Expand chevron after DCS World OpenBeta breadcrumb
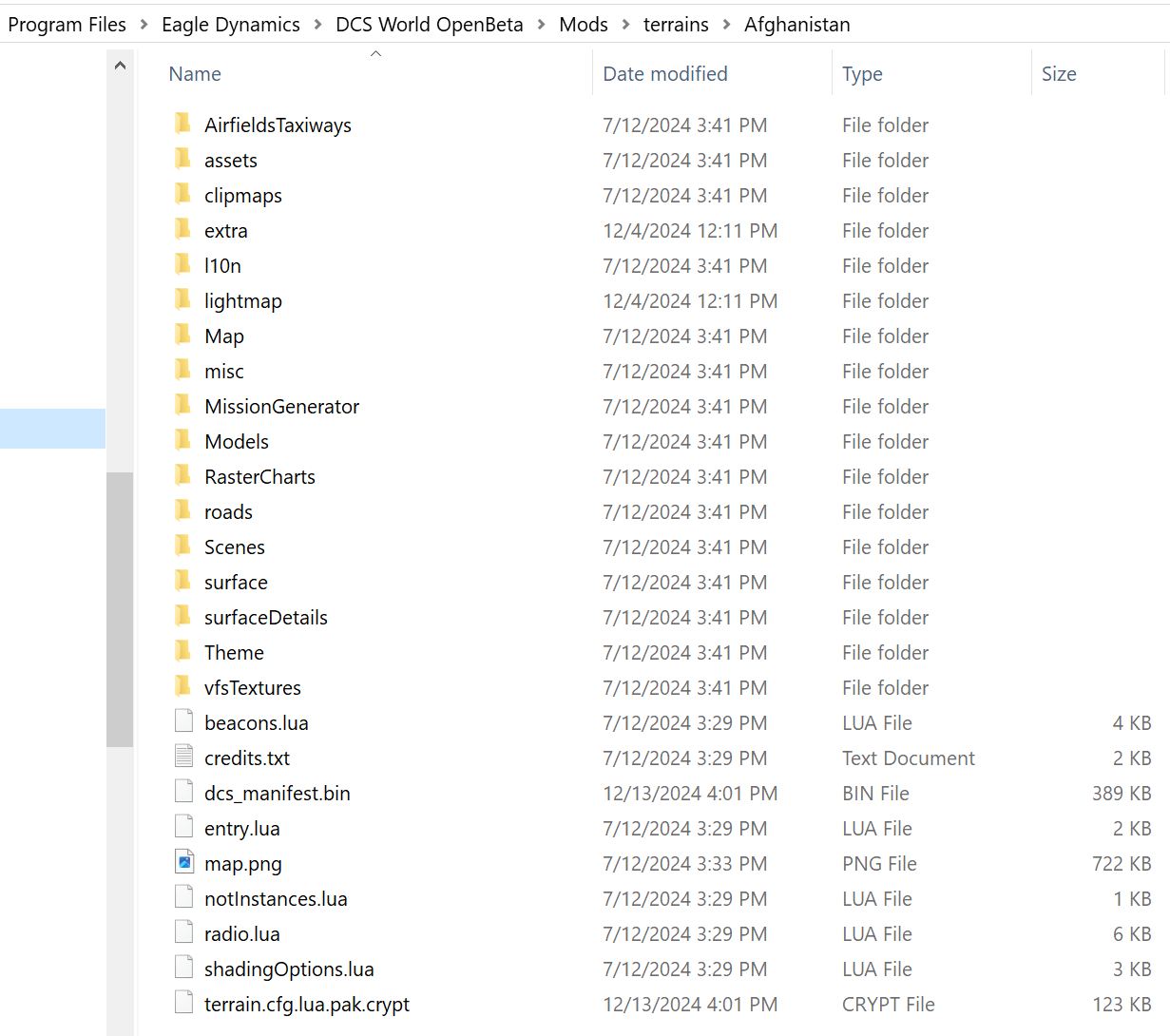 click(x=542, y=25)
